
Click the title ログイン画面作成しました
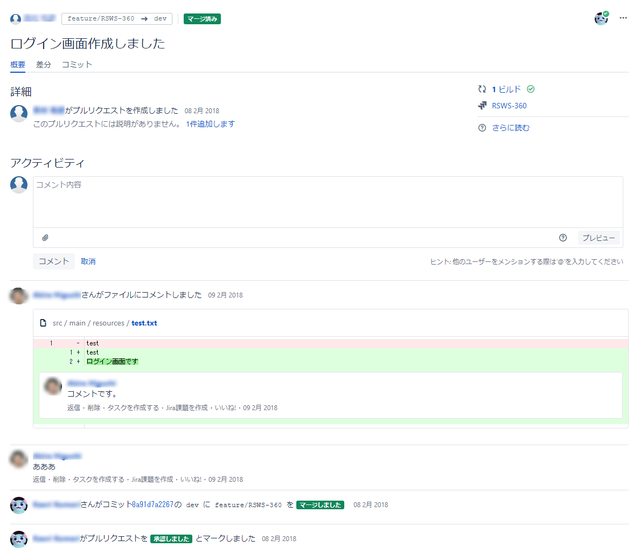point(87,43)
